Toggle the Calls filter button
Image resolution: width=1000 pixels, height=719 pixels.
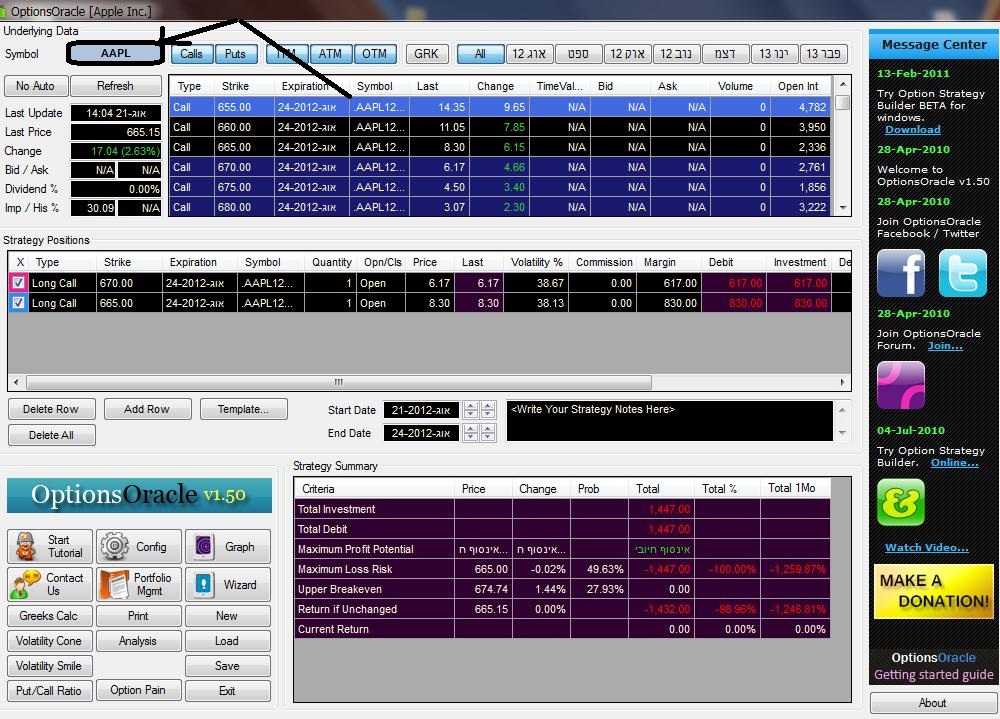[x=191, y=54]
